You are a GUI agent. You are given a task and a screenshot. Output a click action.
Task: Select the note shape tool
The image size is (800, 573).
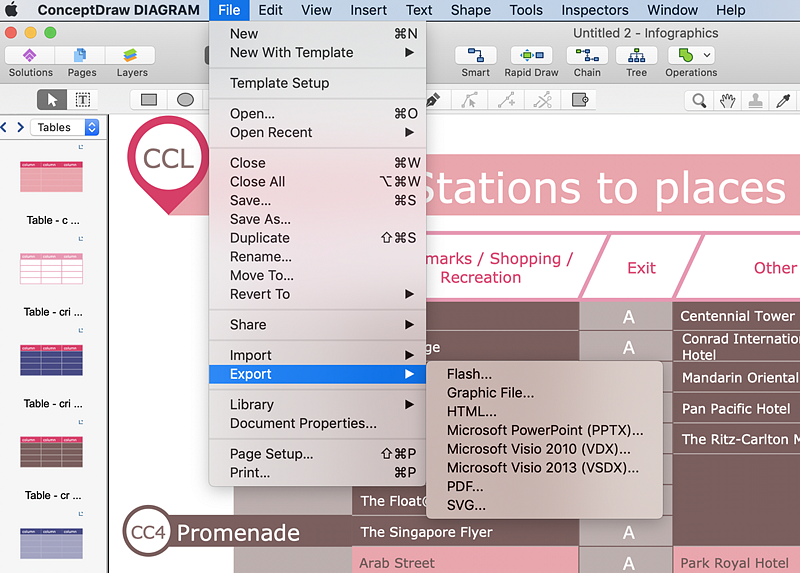pos(580,100)
